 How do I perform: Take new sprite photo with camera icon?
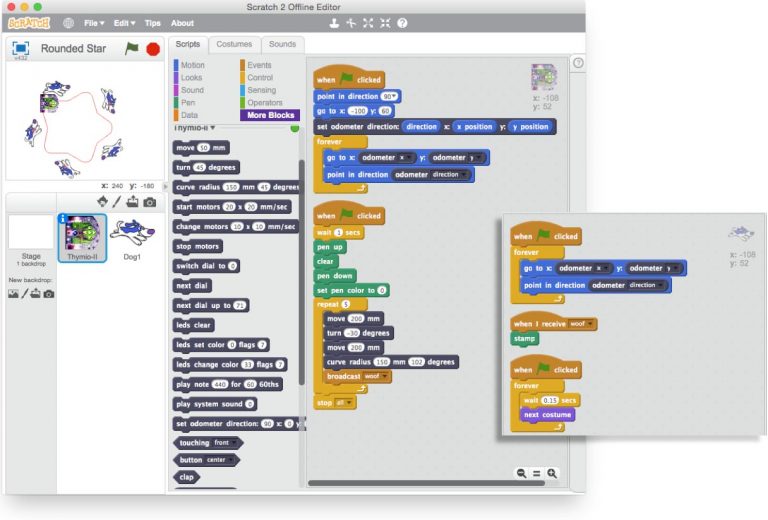[x=150, y=202]
